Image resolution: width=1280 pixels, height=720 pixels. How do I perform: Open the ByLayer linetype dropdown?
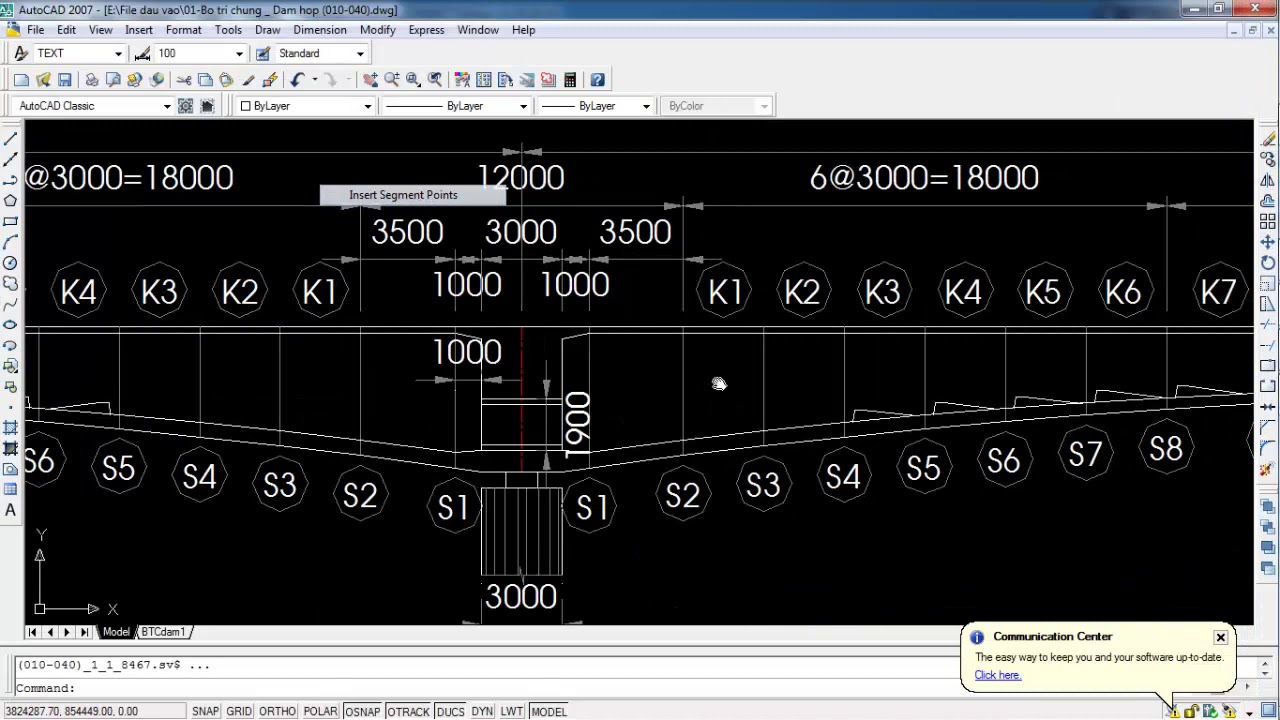tap(523, 106)
